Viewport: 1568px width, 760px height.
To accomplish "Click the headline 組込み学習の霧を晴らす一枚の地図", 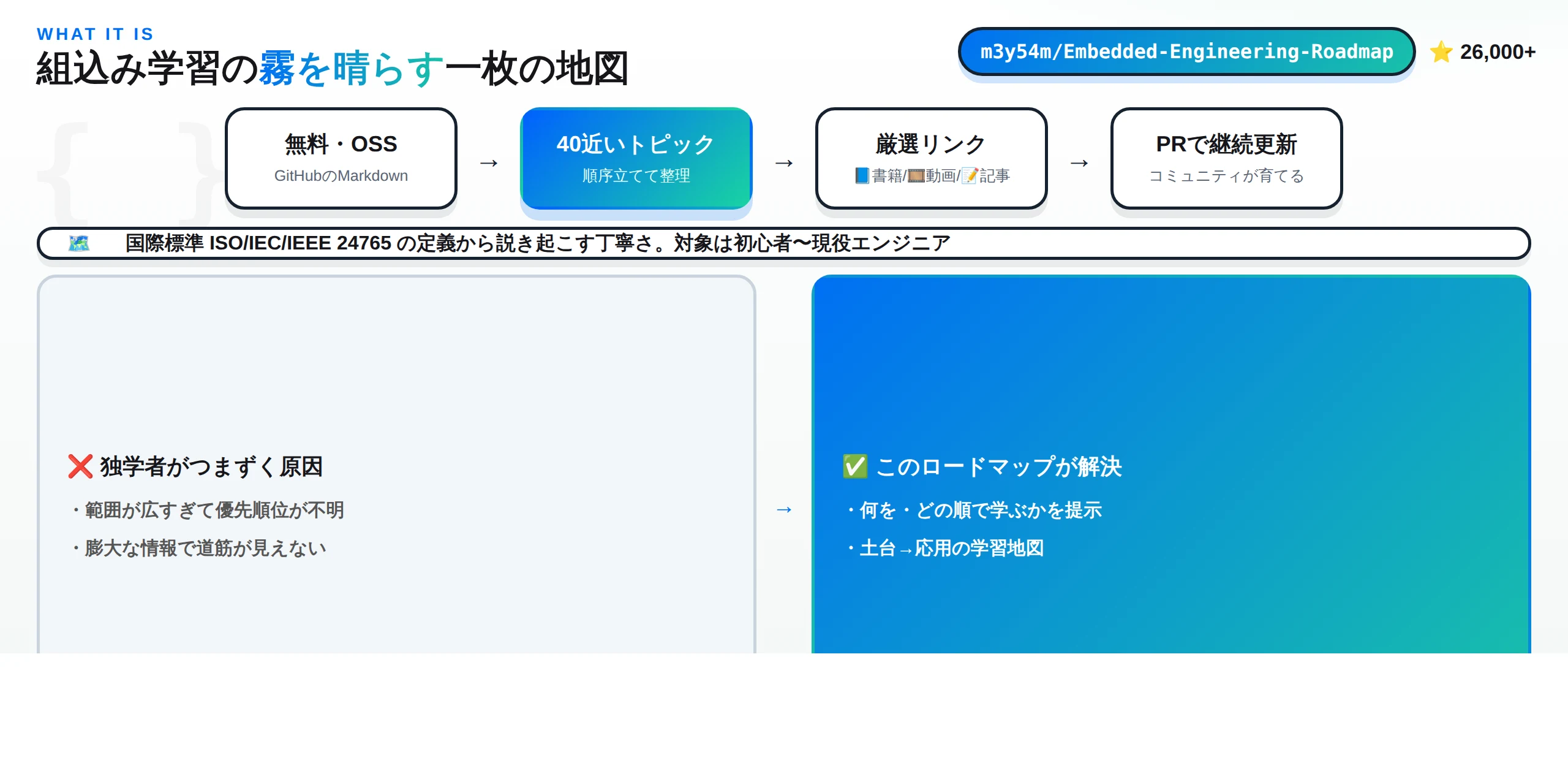I will pyautogui.click(x=333, y=69).
